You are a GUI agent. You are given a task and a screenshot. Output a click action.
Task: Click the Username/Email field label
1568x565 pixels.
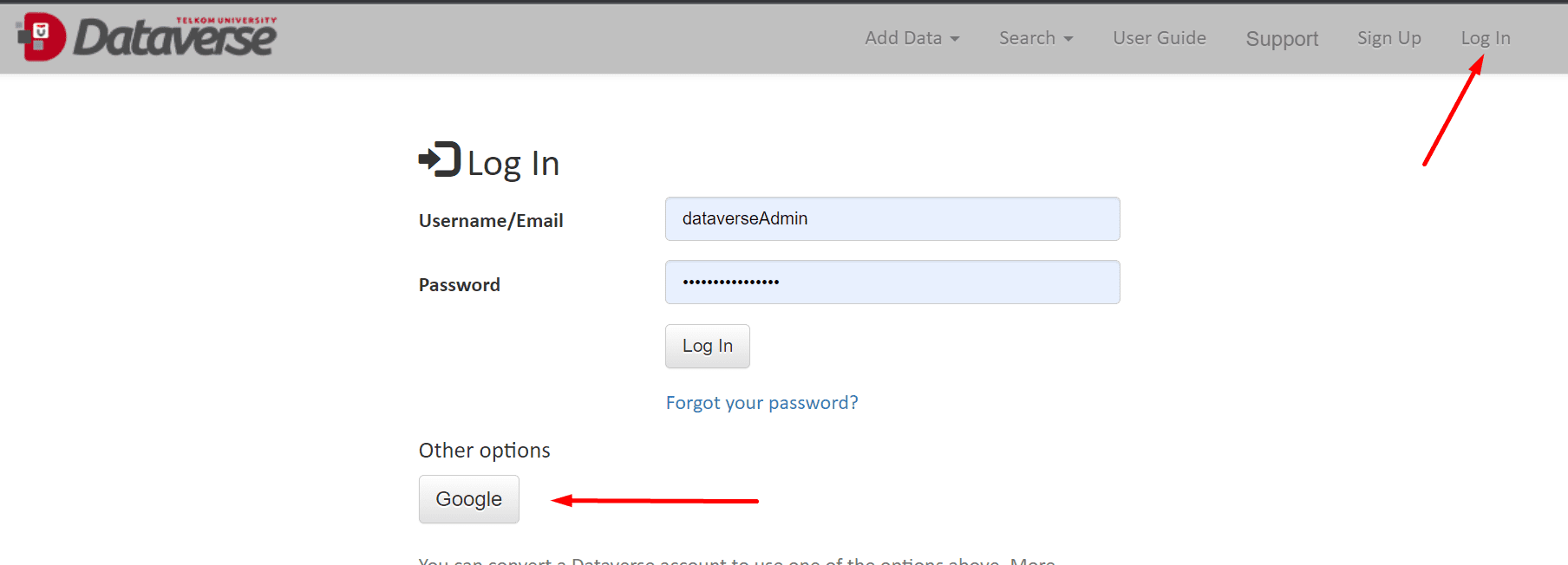(x=491, y=221)
